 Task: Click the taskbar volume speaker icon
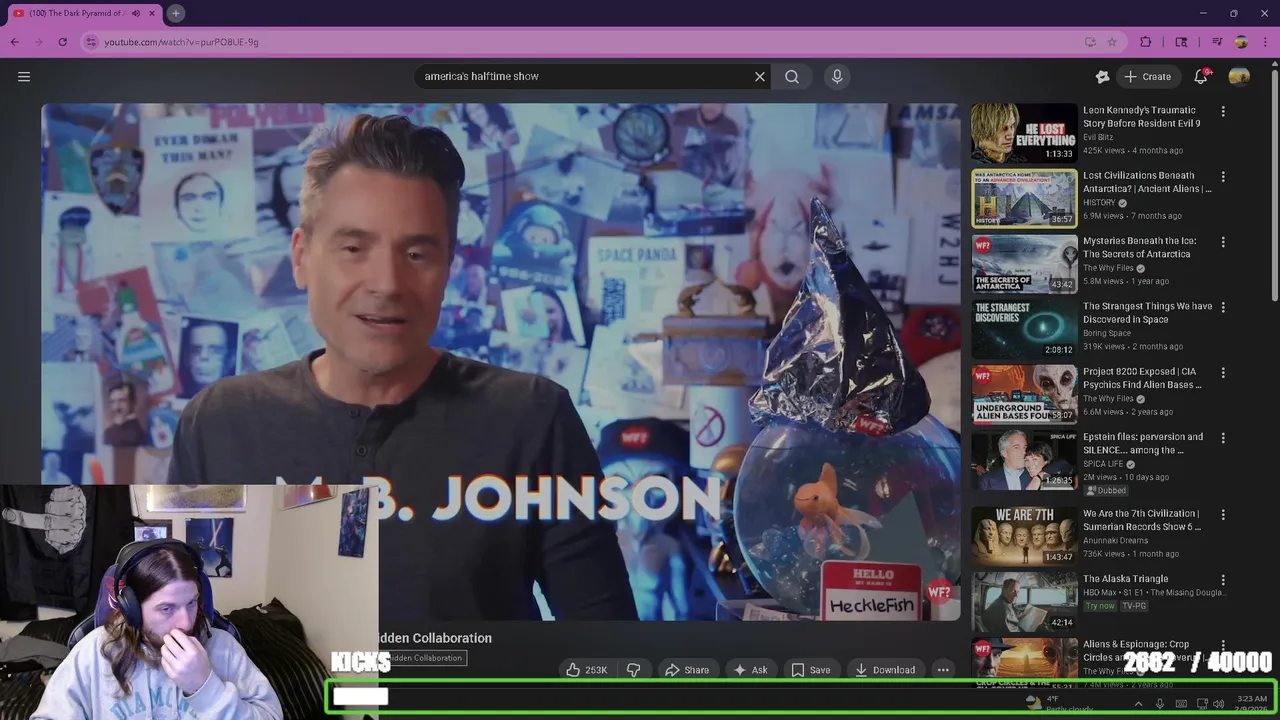tap(1218, 704)
